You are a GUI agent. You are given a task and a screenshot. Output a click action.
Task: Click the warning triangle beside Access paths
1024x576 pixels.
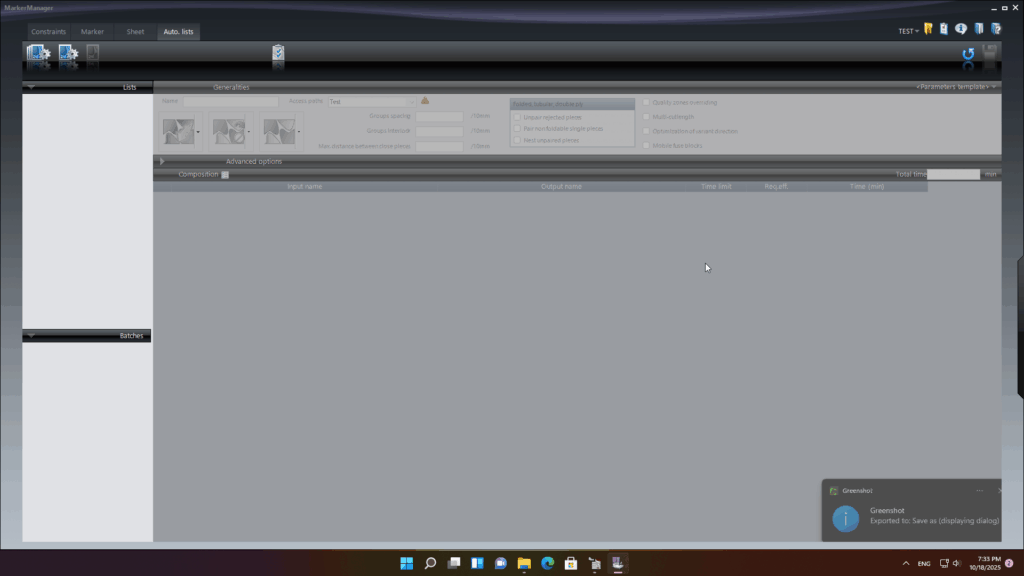tap(425, 101)
